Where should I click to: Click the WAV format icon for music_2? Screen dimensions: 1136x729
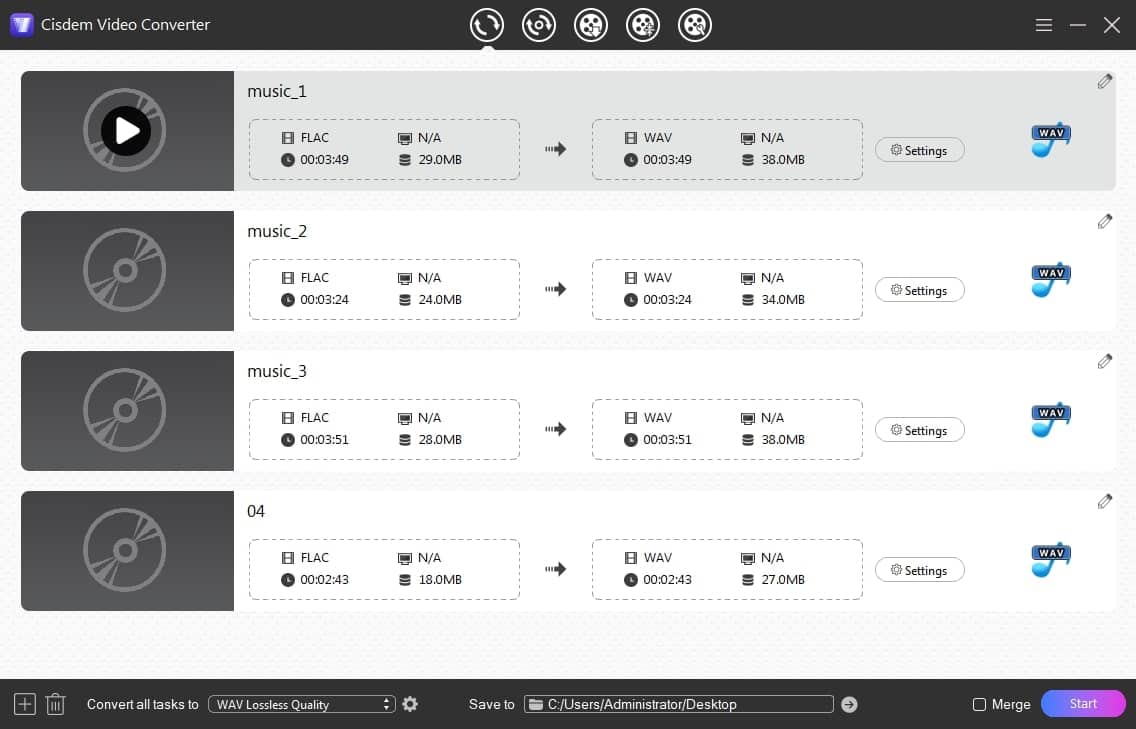pos(1051,280)
